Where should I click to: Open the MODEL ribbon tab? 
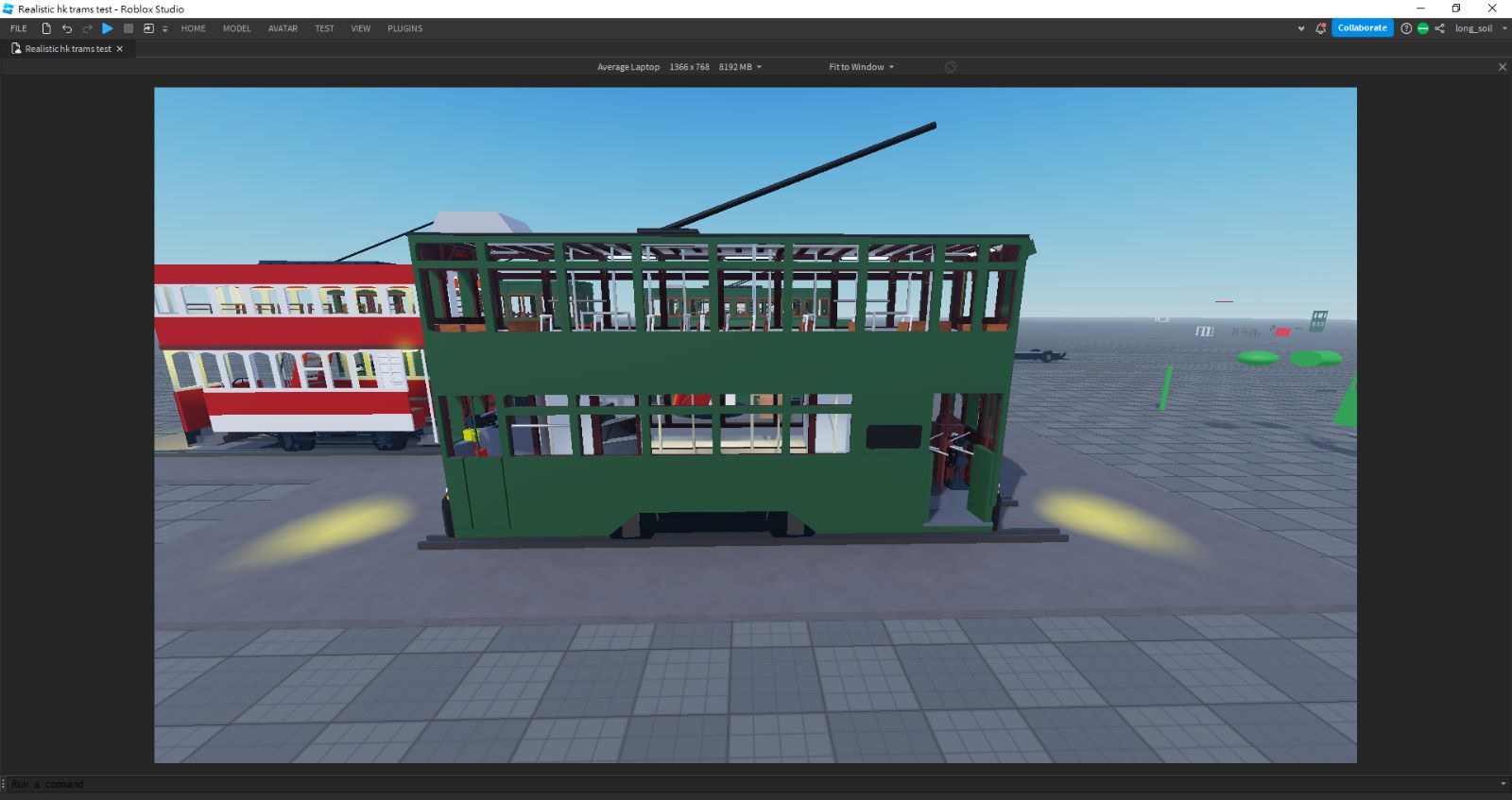[236, 28]
